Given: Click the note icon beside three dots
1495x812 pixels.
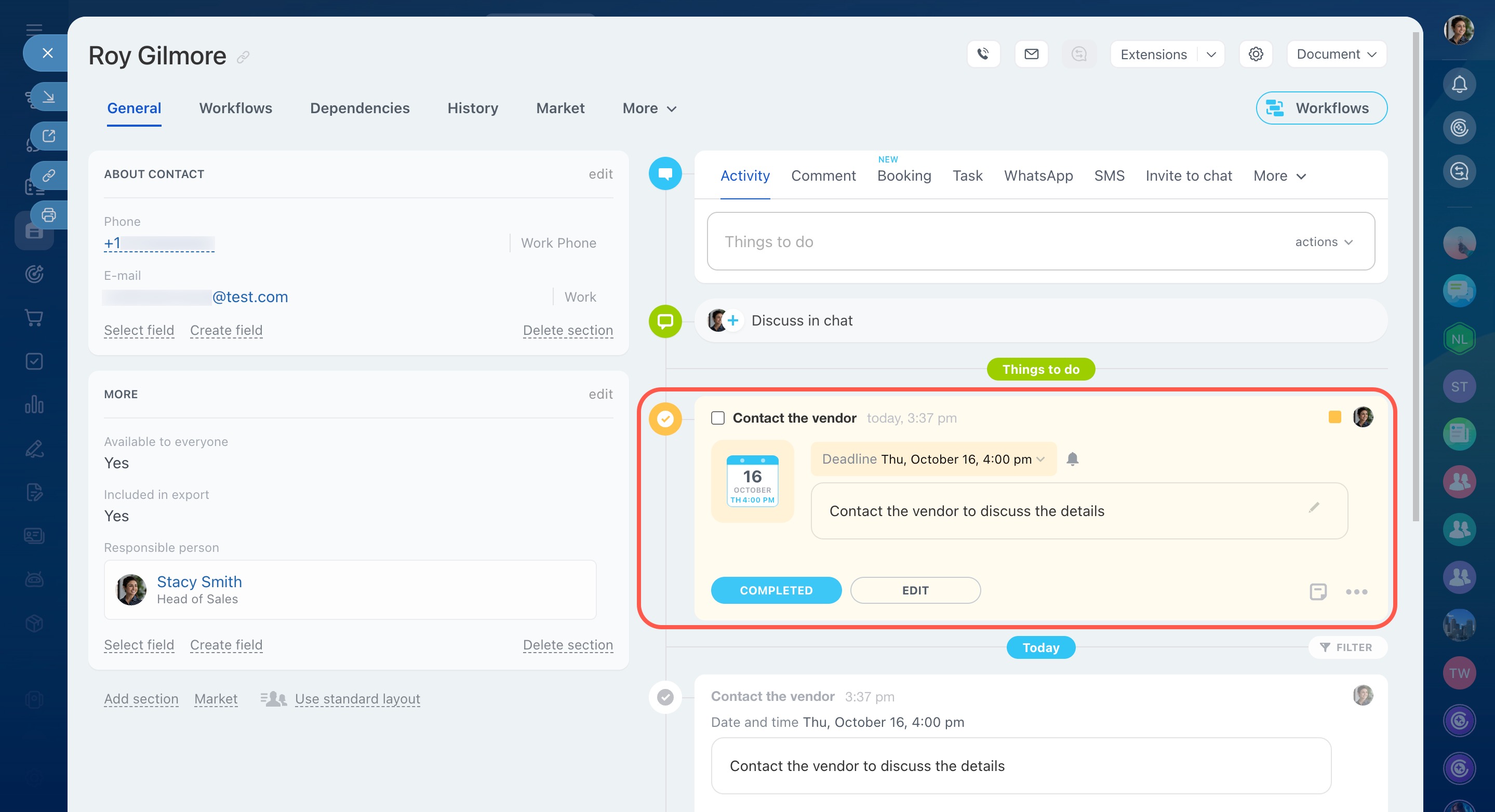Looking at the screenshot, I should click(1318, 591).
